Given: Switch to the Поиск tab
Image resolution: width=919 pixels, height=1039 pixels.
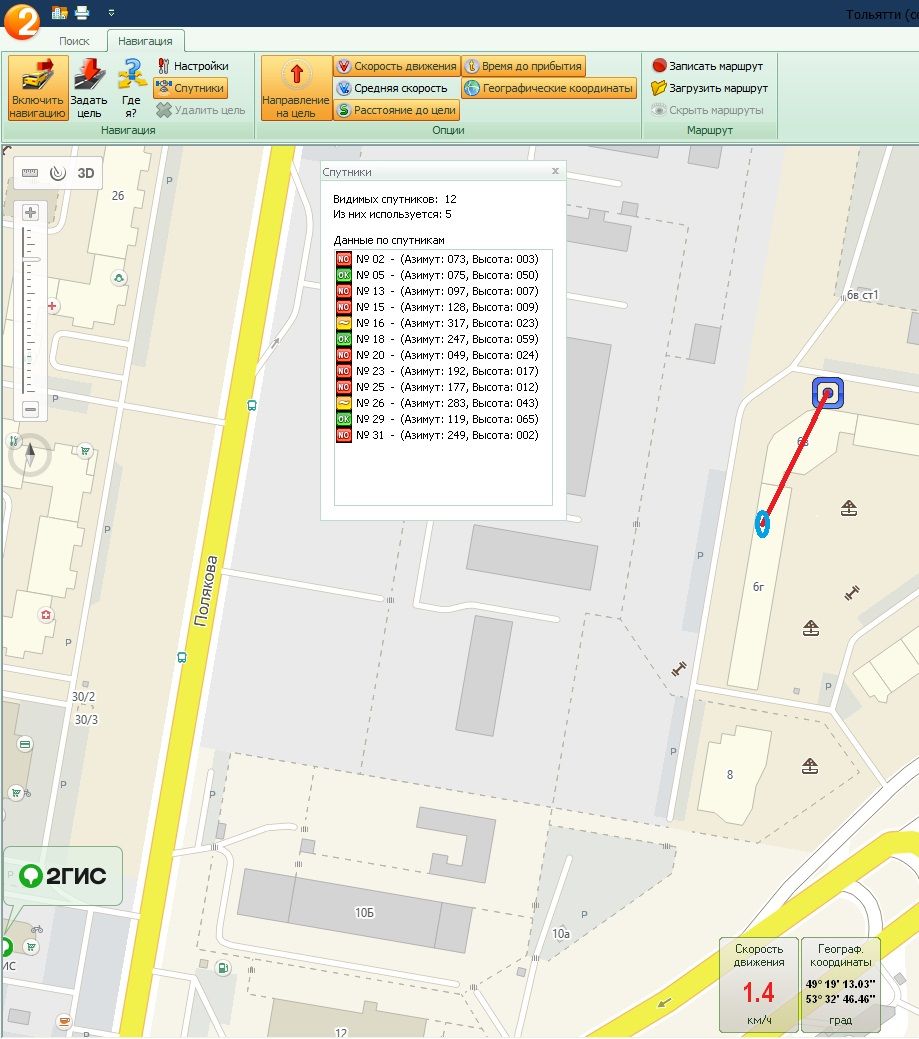Looking at the screenshot, I should pyautogui.click(x=74, y=41).
